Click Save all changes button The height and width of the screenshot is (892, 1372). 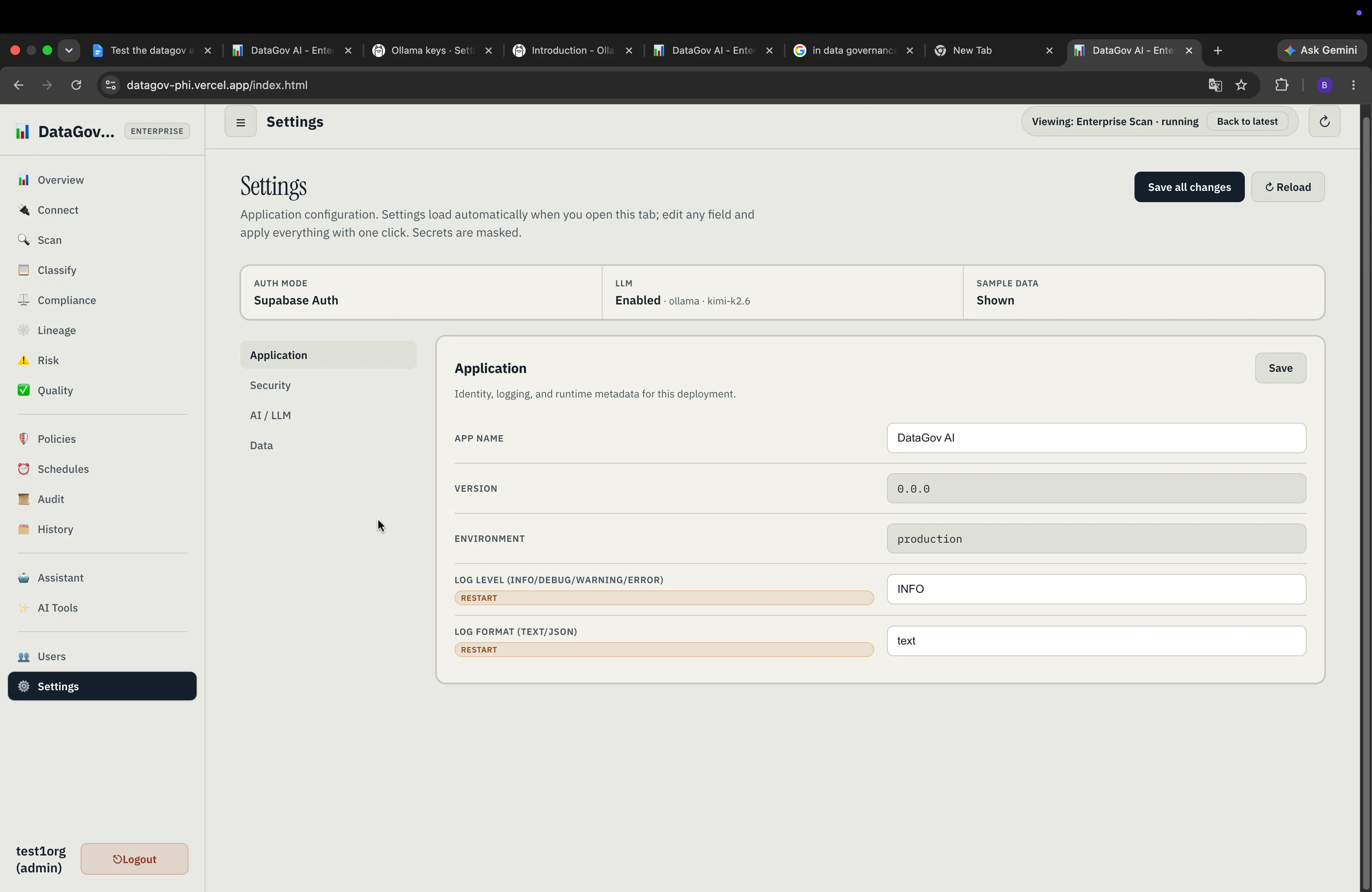point(1189,187)
